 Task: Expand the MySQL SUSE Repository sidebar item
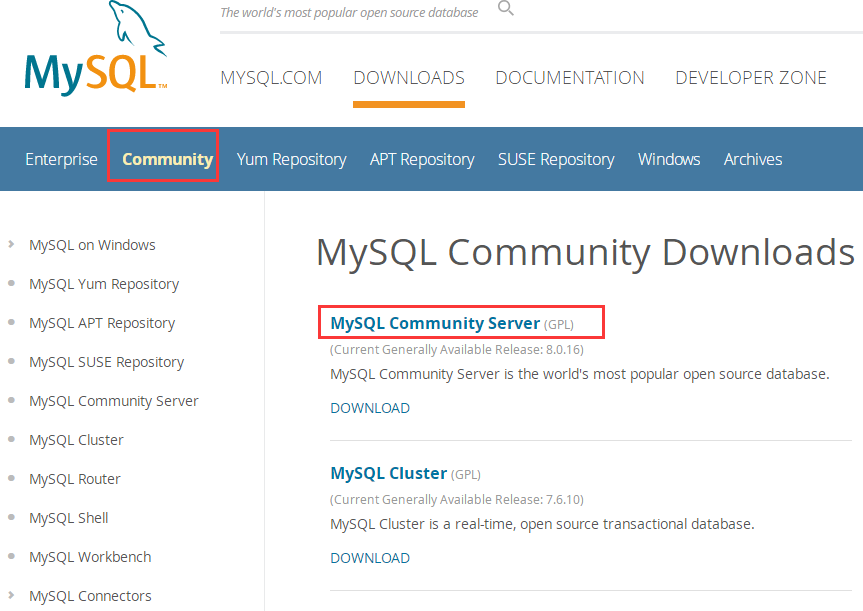coord(12,361)
